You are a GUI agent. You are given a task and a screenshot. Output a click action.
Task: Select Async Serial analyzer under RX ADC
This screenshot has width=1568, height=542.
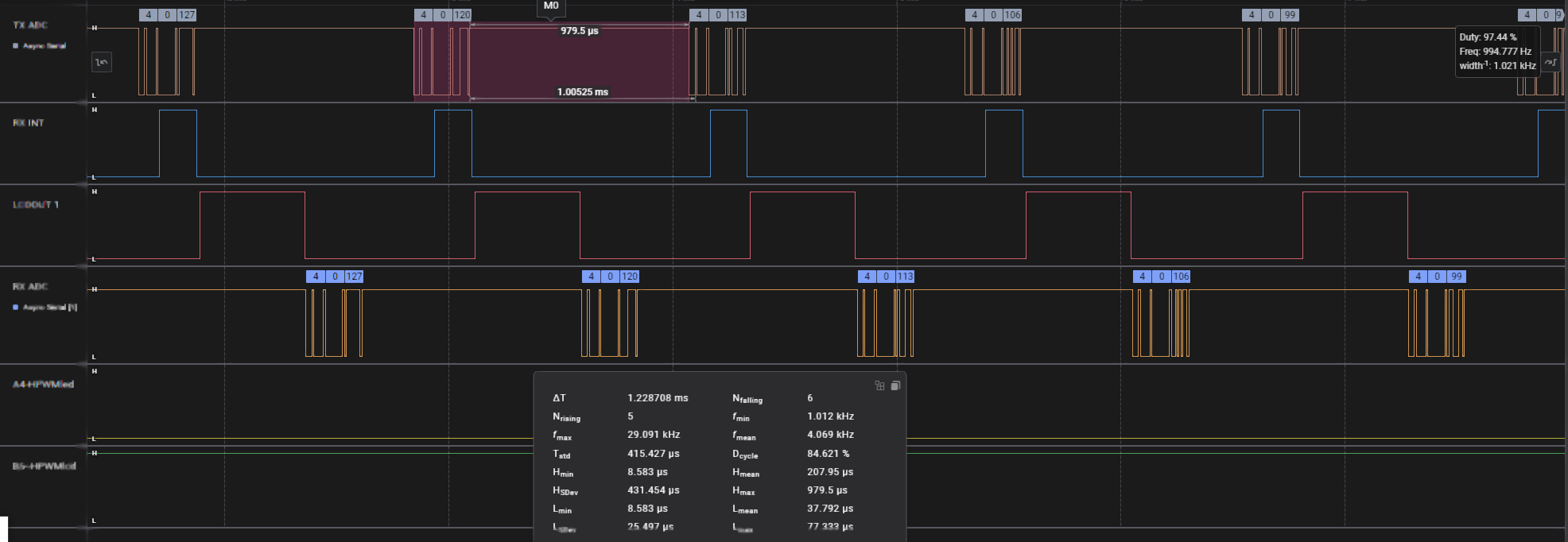[x=49, y=308]
